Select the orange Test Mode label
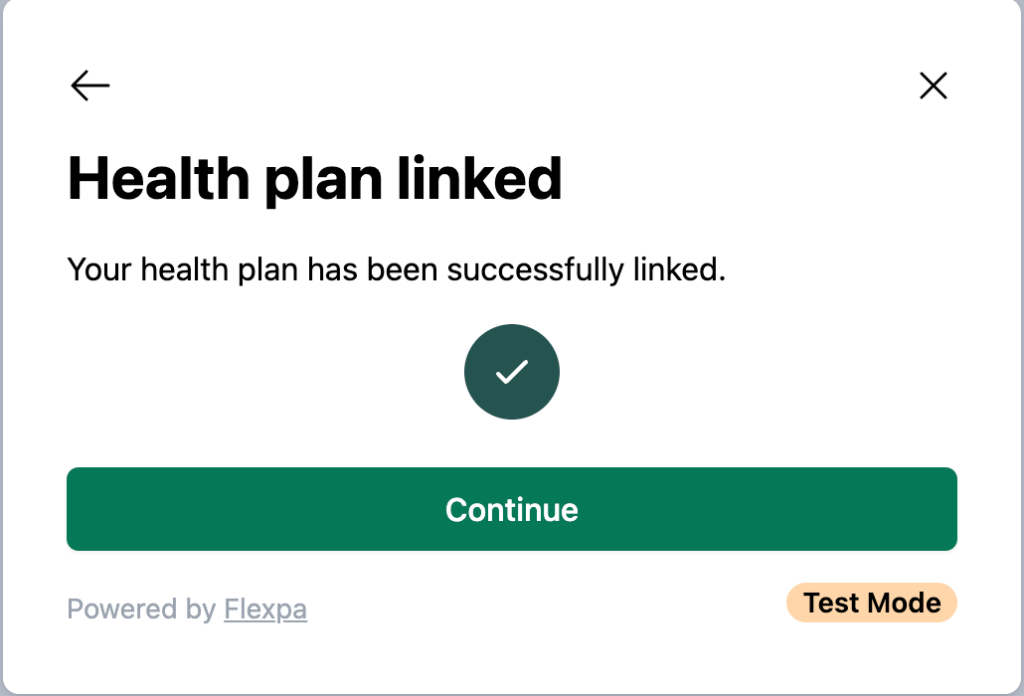The image size is (1024, 696). tap(871, 603)
